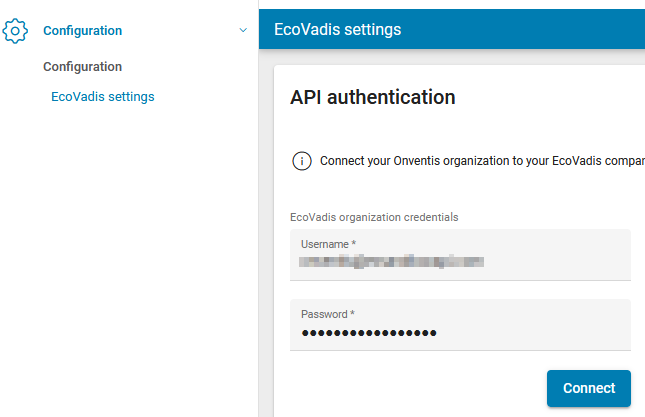The image size is (645, 417).
Task: Click the EcoVadis settings header title
Action: [337, 30]
